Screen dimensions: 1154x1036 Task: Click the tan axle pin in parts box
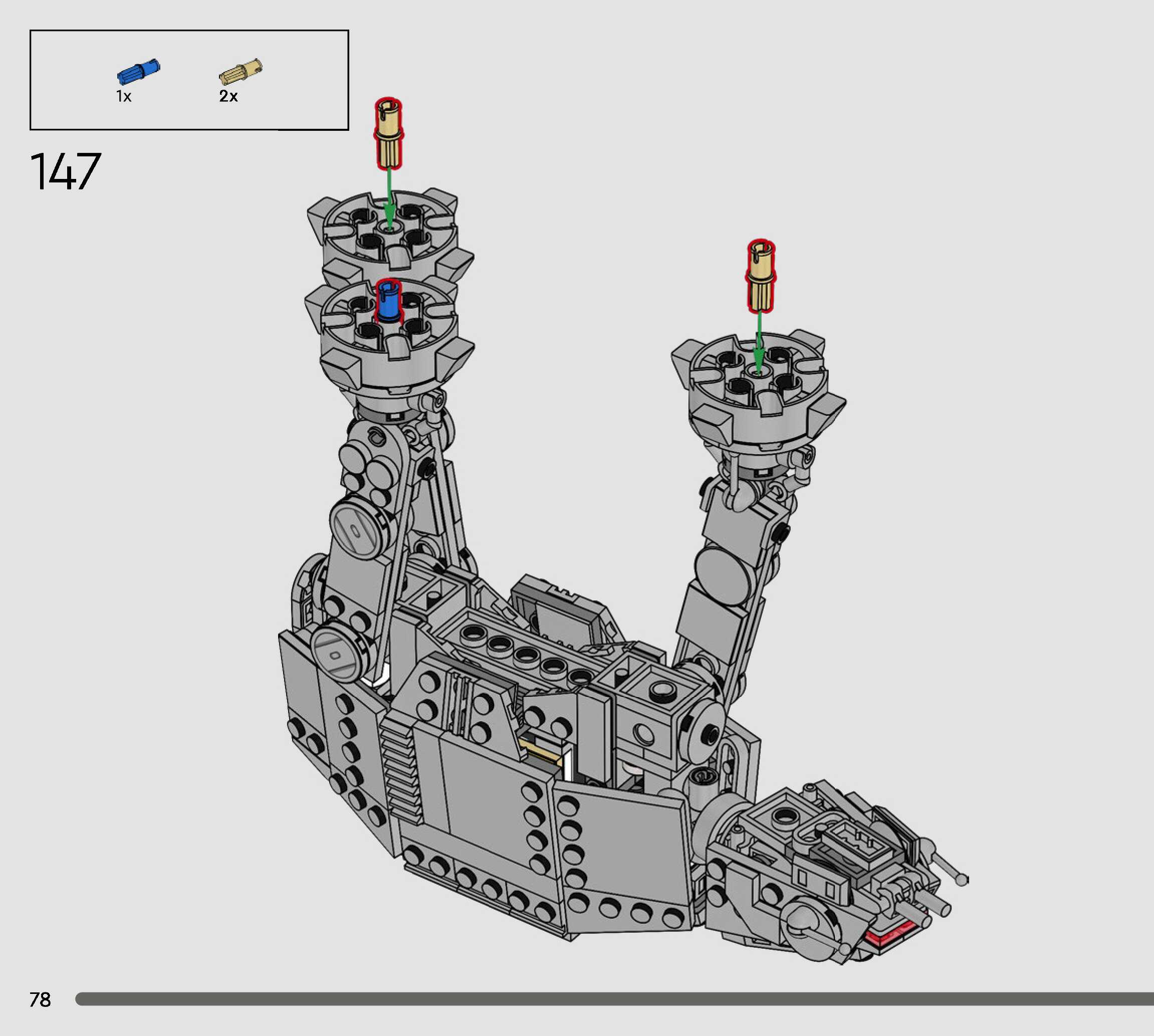241,73
